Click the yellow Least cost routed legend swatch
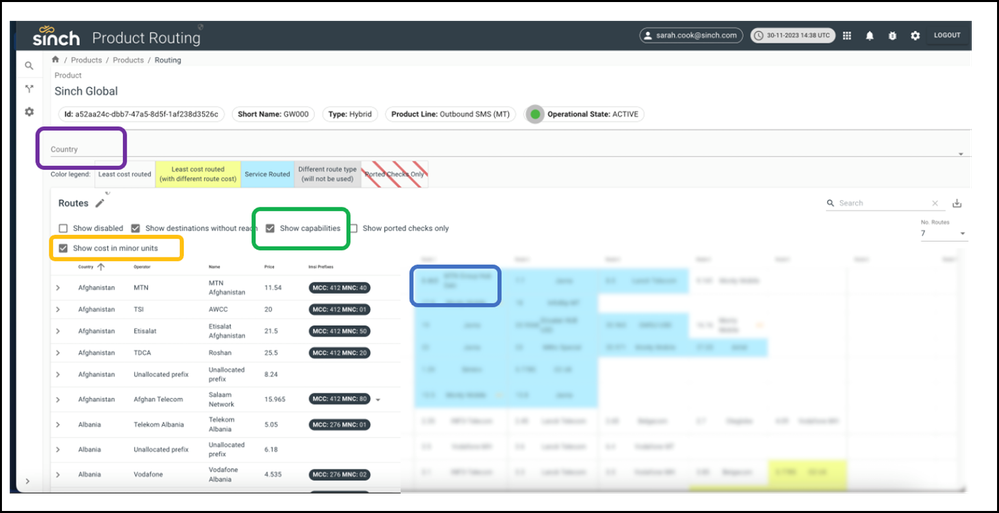The height and width of the screenshot is (513, 999). pos(198,174)
